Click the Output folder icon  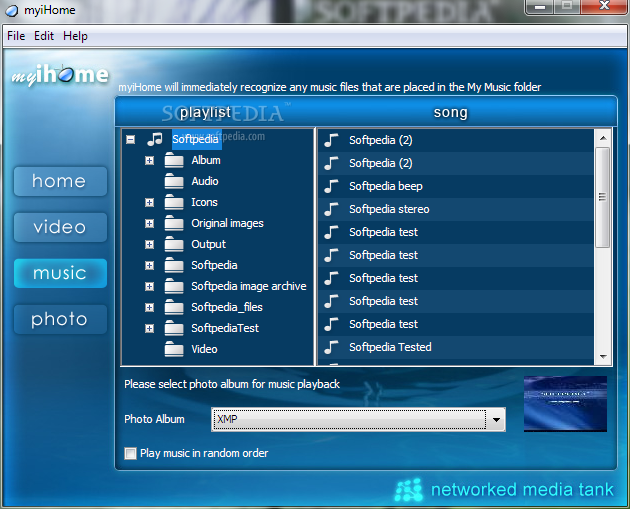pos(174,244)
